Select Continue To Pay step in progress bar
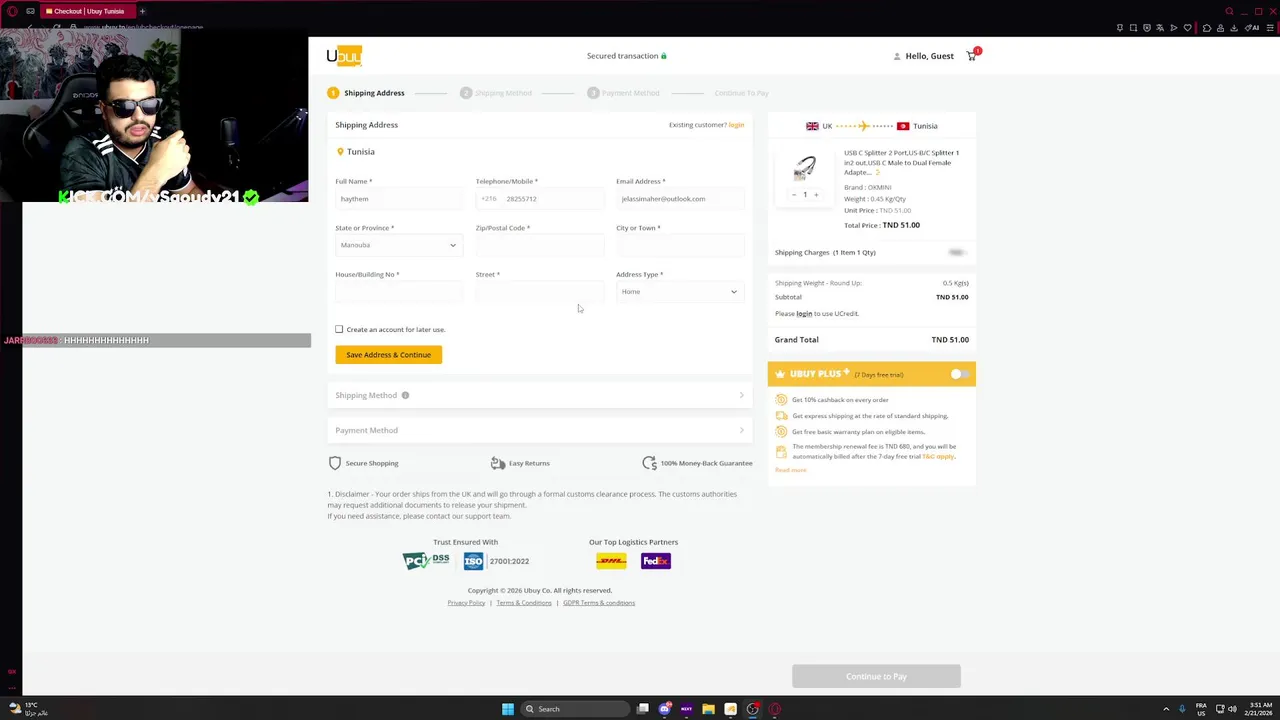The height and width of the screenshot is (720, 1280). point(741,93)
